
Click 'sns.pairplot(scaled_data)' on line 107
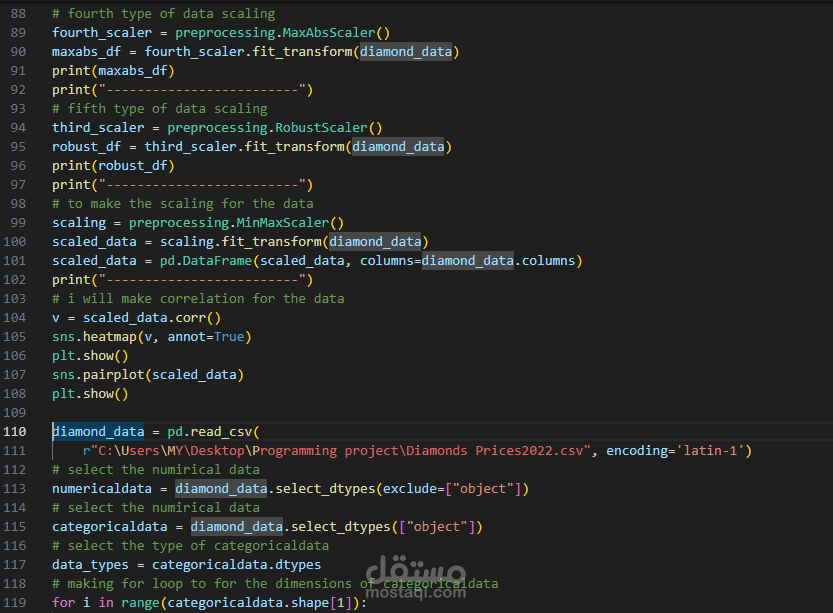tap(148, 375)
